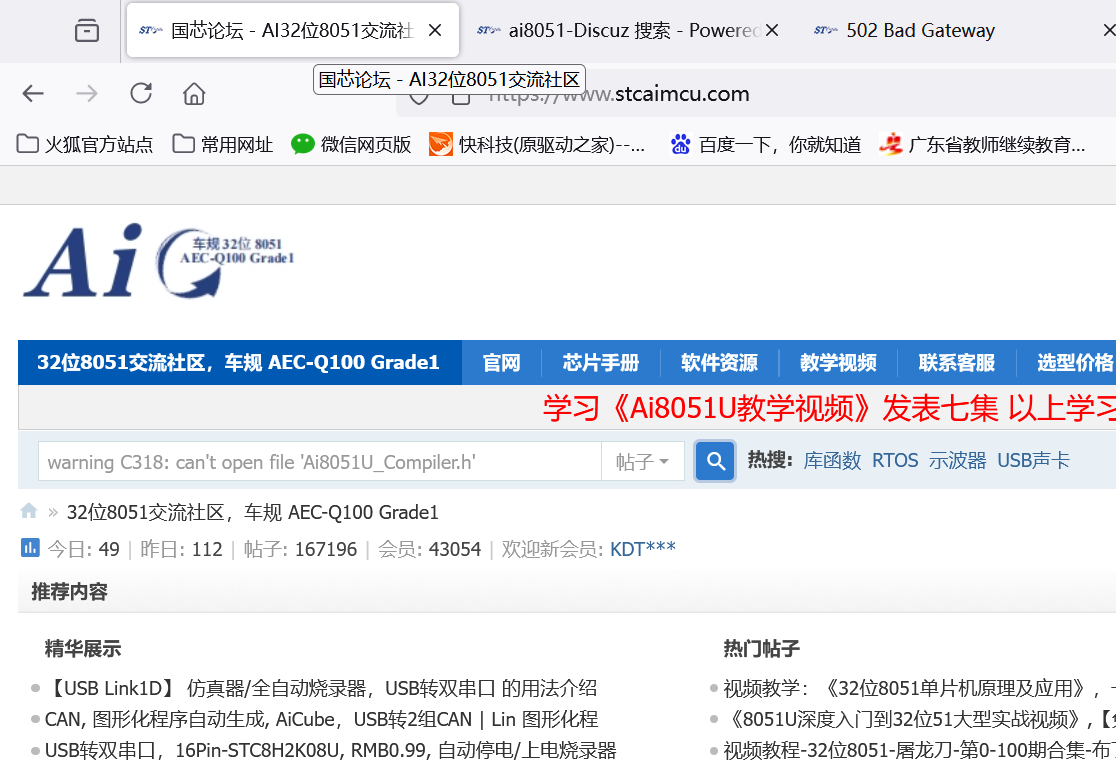Reload the page with the refresh icon
Image resolution: width=1116 pixels, height=771 pixels.
141,94
